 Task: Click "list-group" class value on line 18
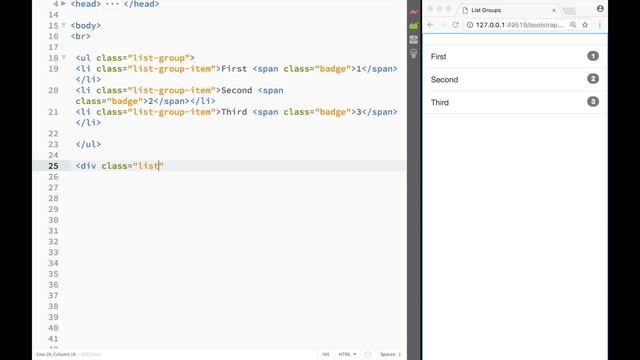[159, 58]
